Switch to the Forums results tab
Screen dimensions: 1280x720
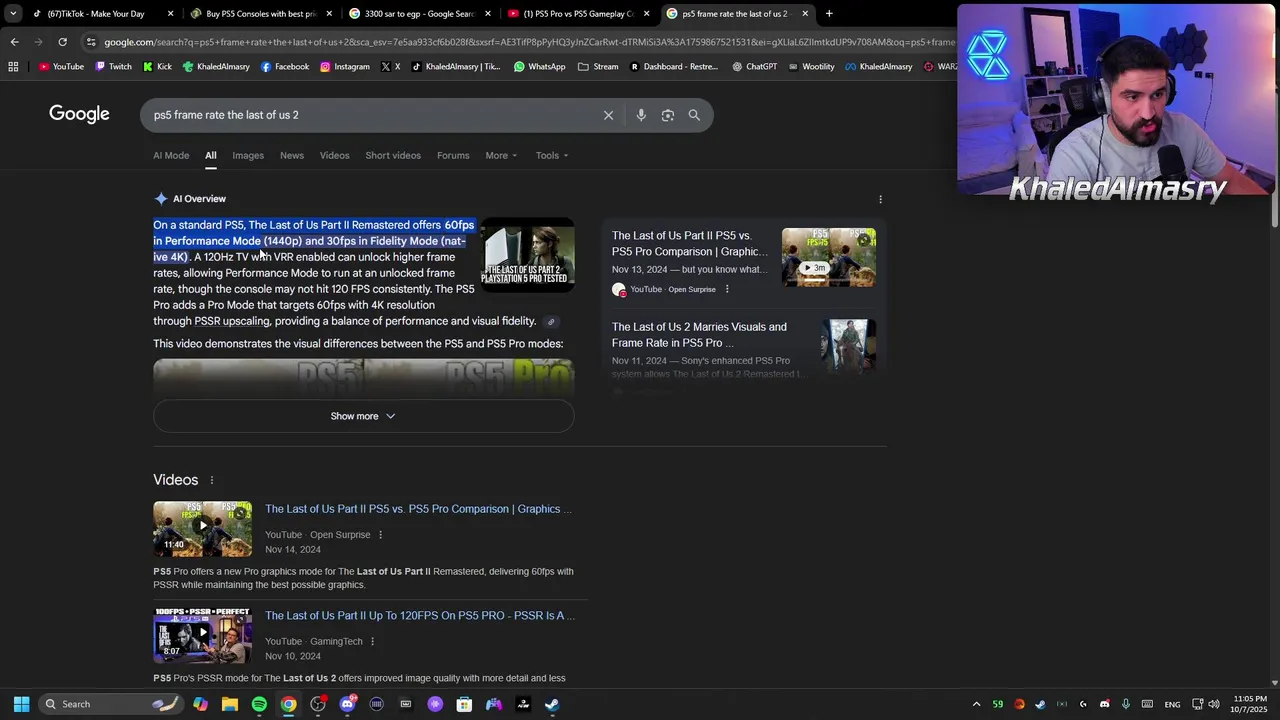[x=453, y=156]
